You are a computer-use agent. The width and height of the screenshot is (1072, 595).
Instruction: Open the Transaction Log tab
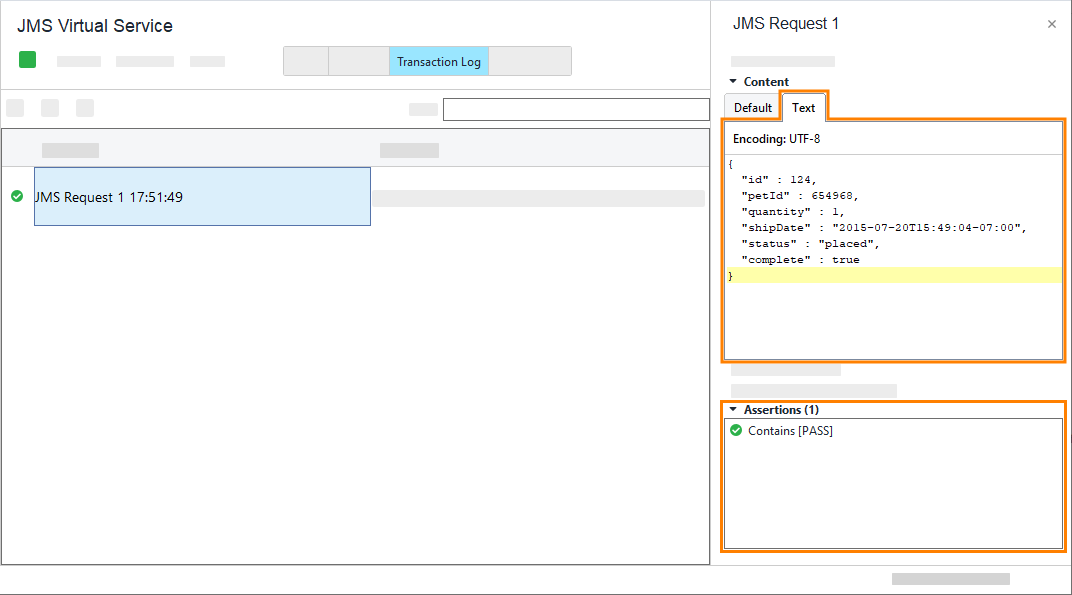(439, 61)
